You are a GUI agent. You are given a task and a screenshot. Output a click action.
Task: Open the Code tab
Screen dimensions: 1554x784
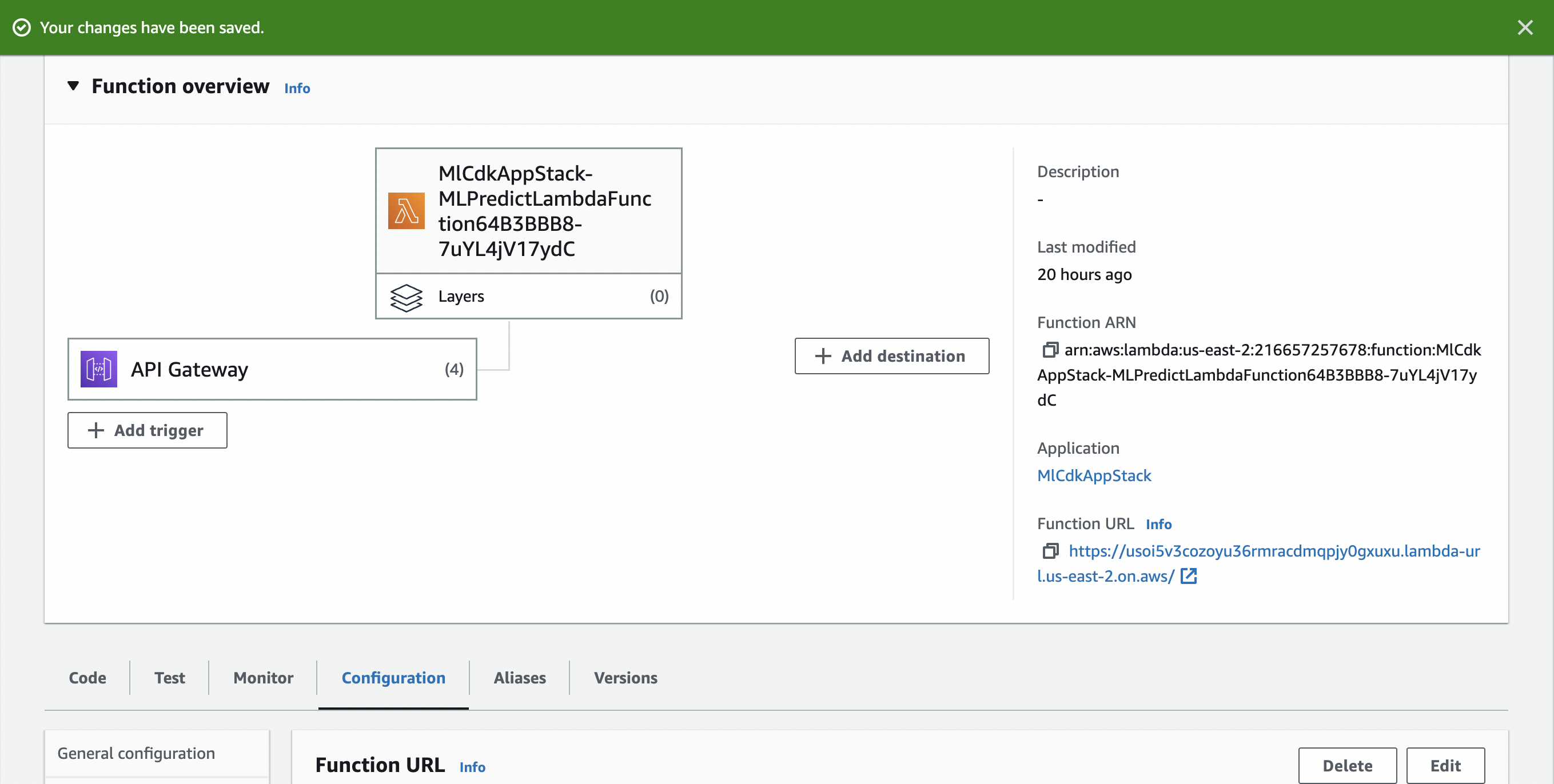(x=87, y=678)
